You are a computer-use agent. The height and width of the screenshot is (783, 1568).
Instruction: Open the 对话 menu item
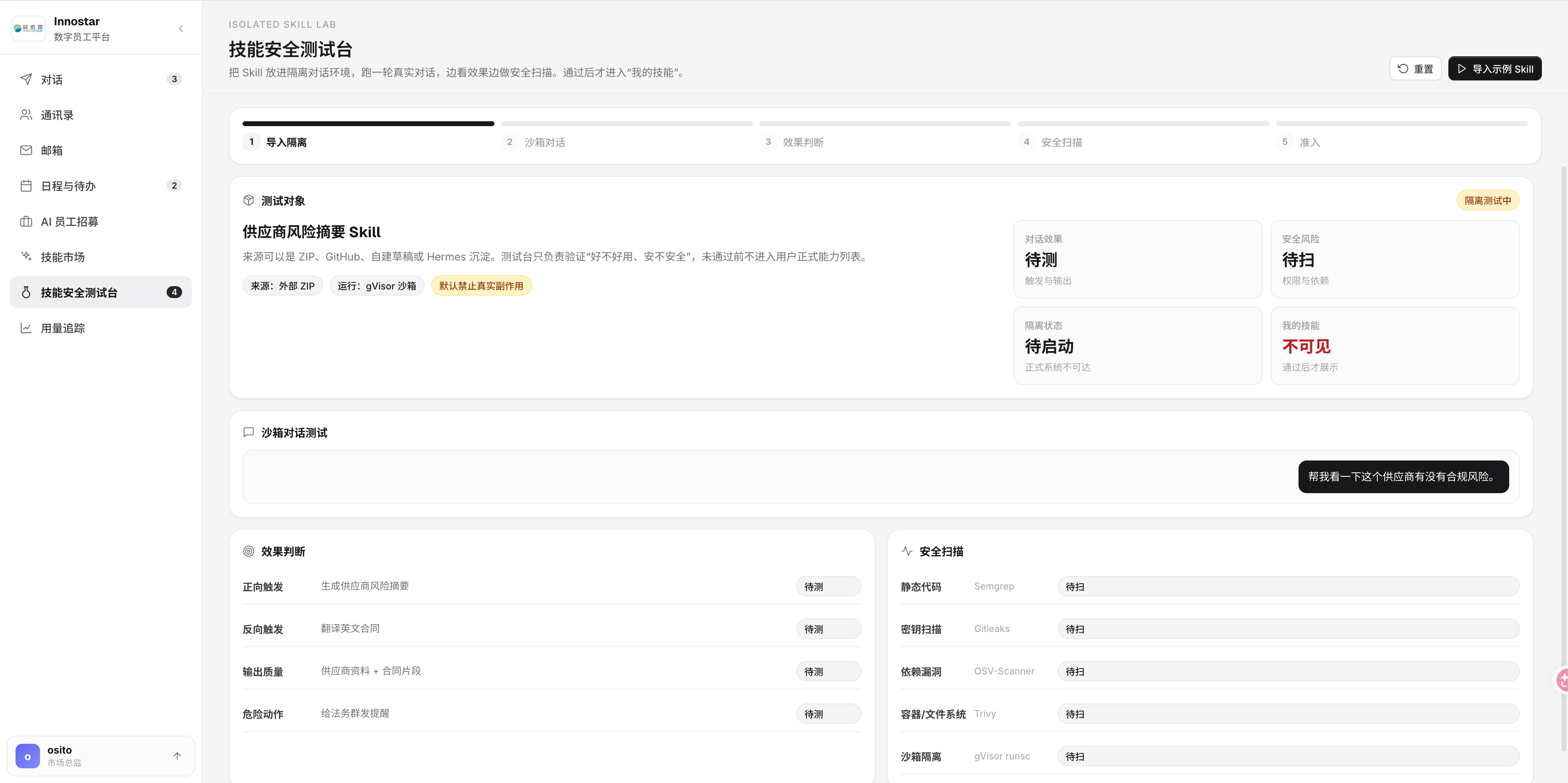pos(100,79)
